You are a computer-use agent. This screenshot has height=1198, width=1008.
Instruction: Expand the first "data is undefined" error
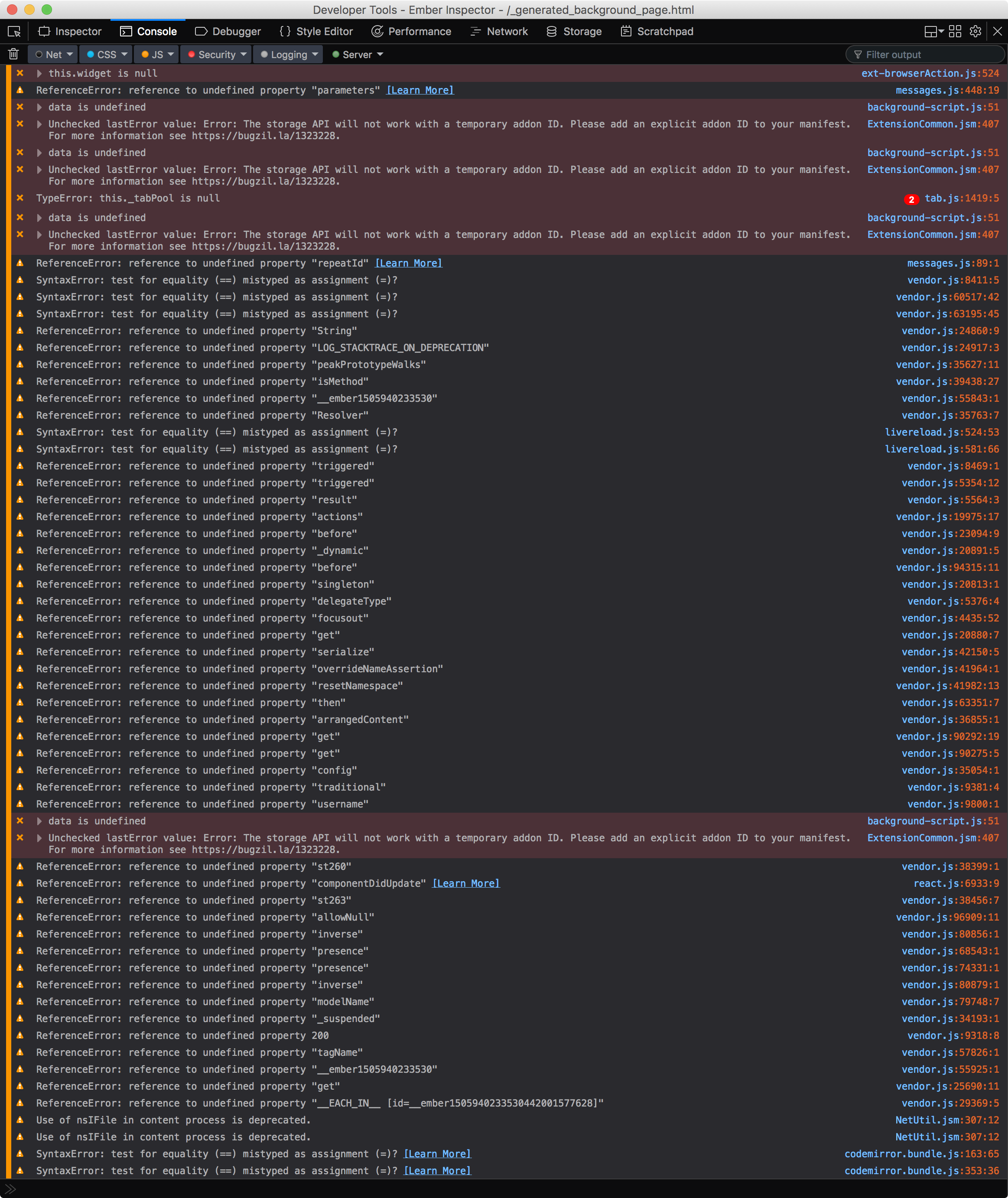[x=39, y=107]
